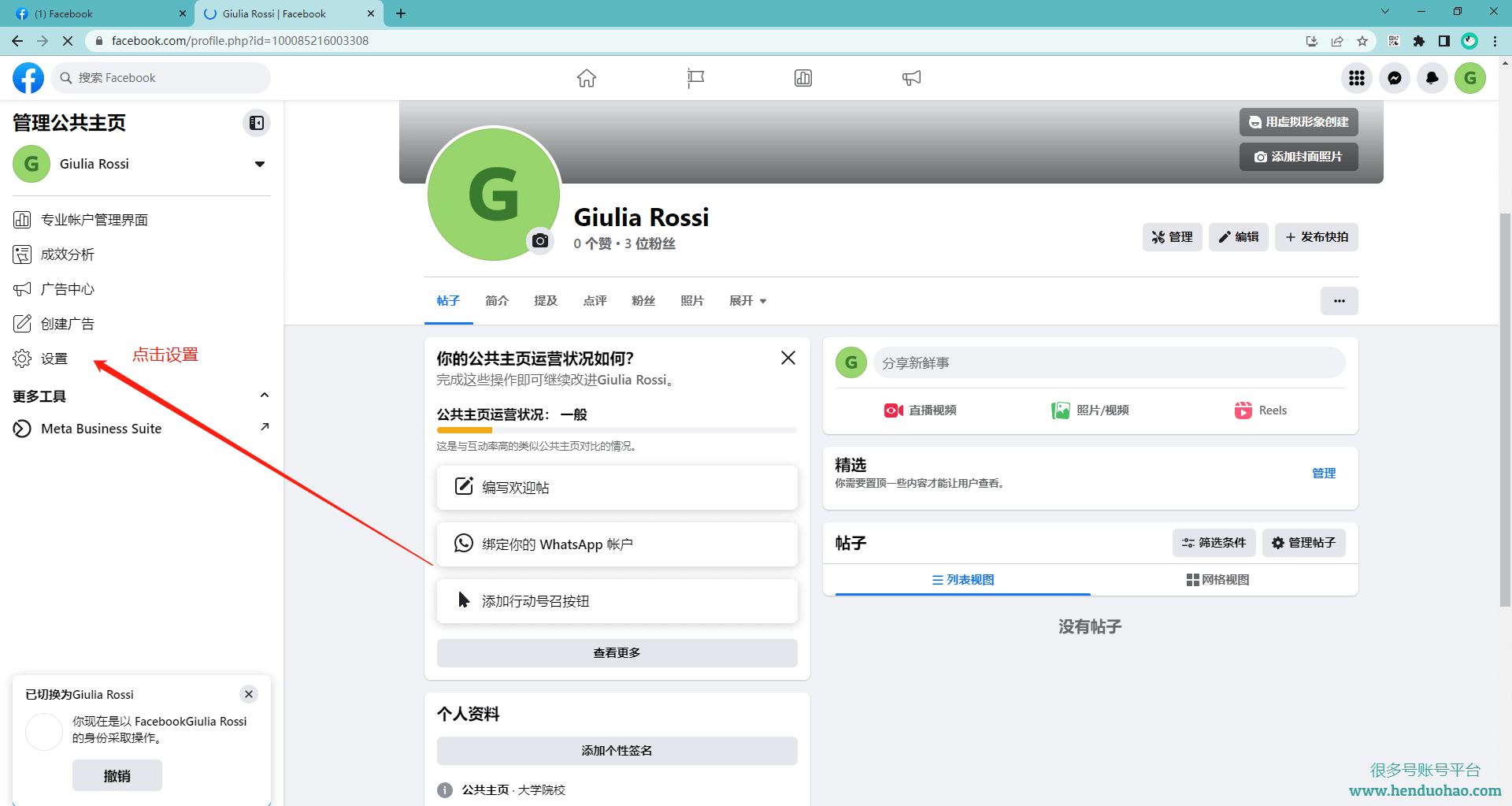Screen dimensions: 1512x806
Task: Expand the 展开 tab dropdown
Action: [747, 301]
